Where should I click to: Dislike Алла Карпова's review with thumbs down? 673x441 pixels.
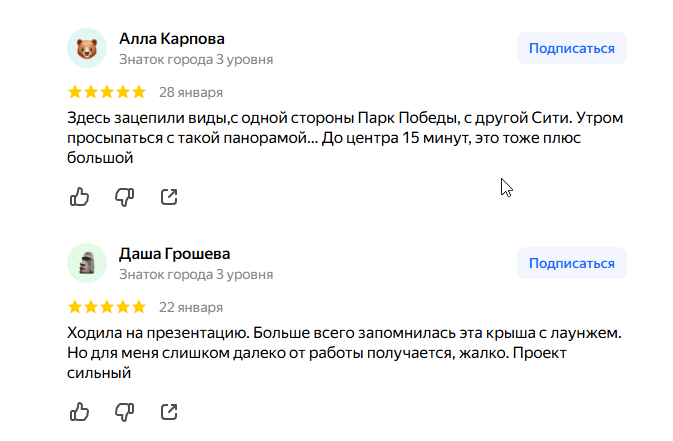[x=125, y=197]
